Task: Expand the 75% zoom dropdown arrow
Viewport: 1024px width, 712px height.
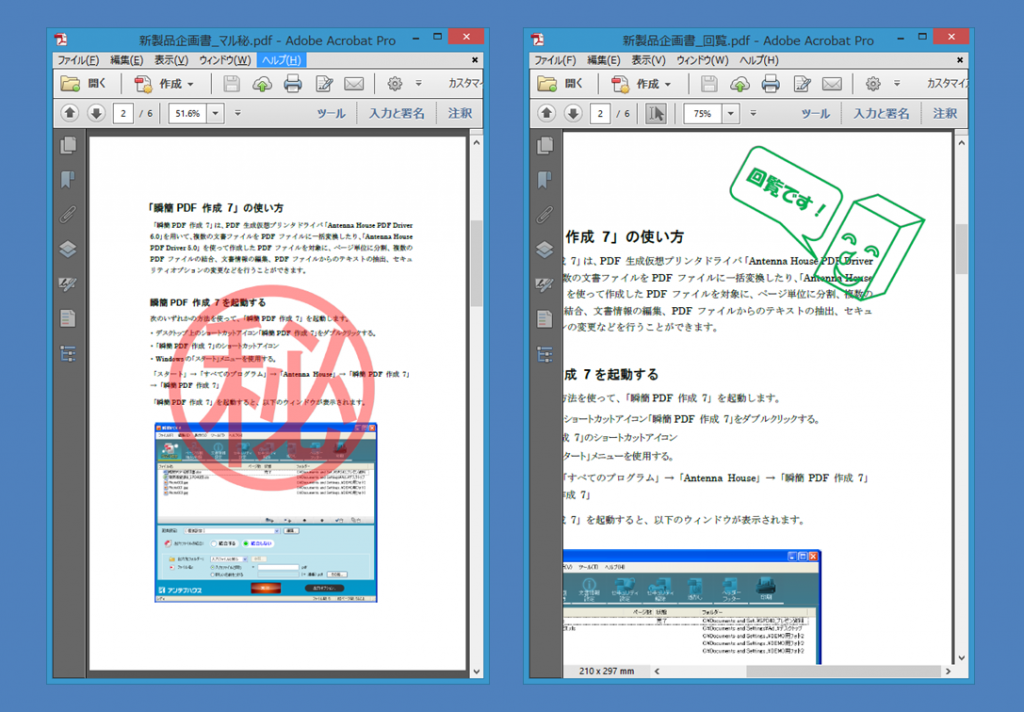Action: [731, 114]
